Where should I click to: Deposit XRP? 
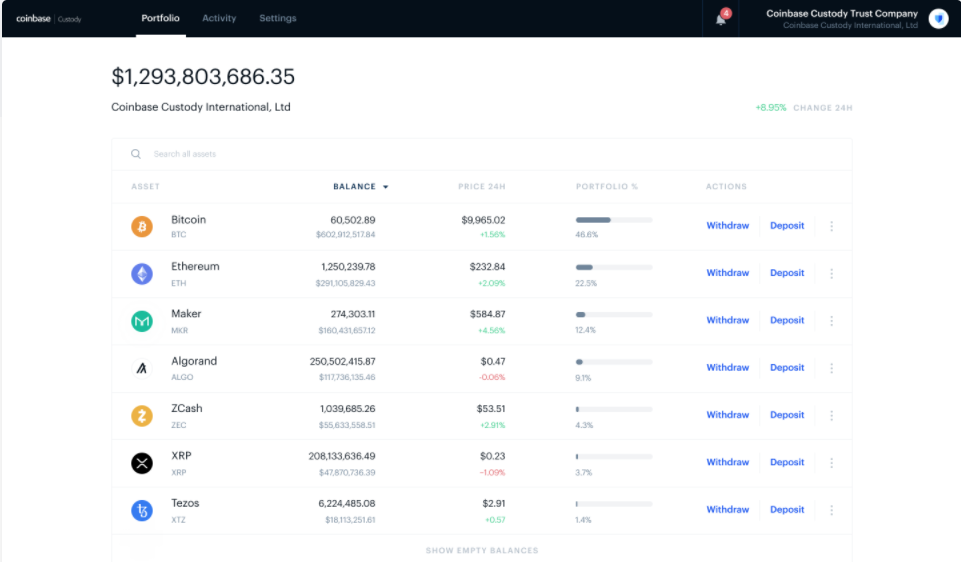coord(787,462)
